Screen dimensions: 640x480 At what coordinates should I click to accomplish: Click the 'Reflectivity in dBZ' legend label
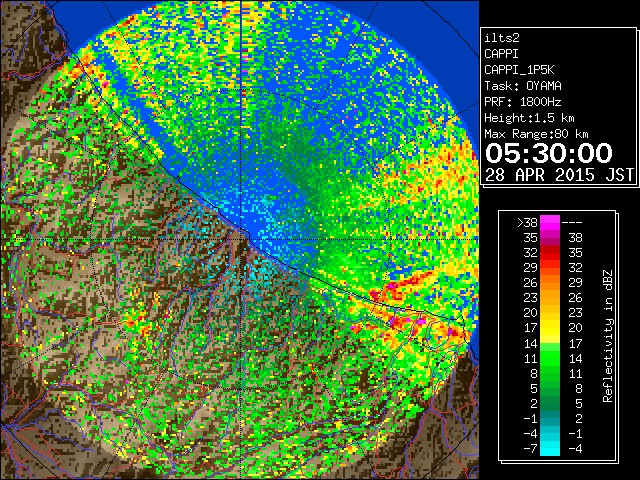coord(608,336)
